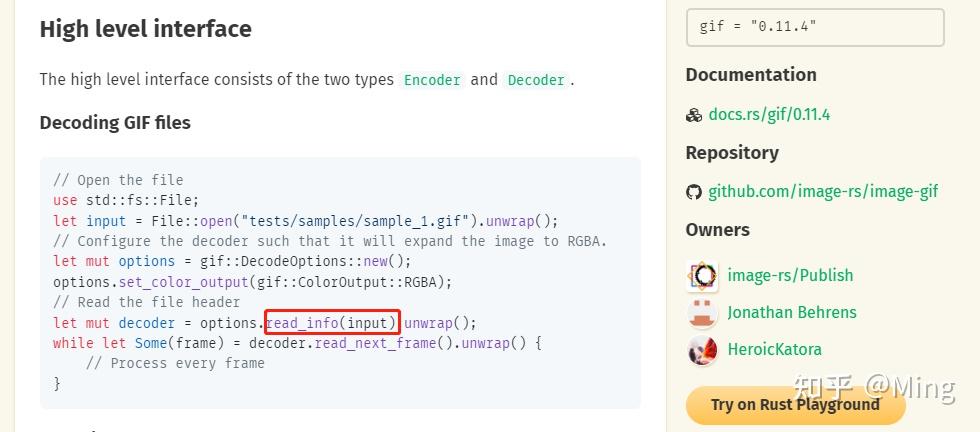The width and height of the screenshot is (980, 432).
Task: Open the docs.rs/gif/0.11.4 link
Action: click(x=769, y=115)
